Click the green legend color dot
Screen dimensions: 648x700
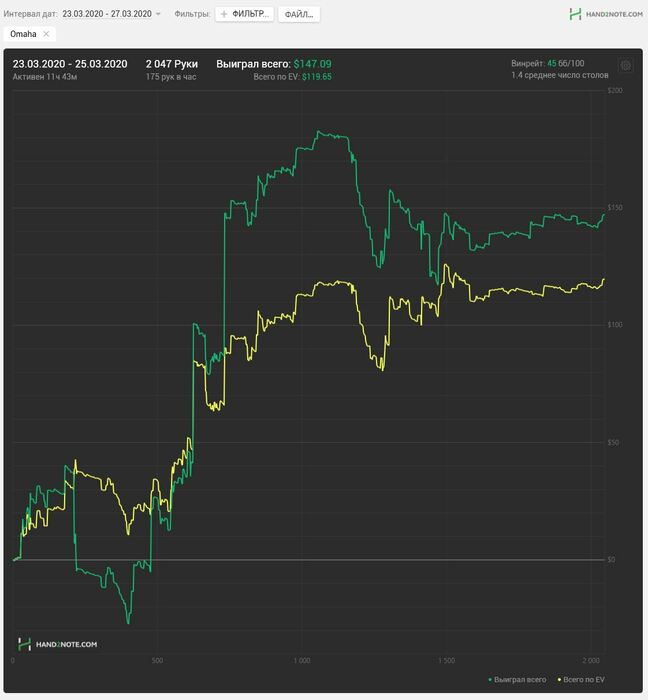pyautogui.click(x=490, y=680)
